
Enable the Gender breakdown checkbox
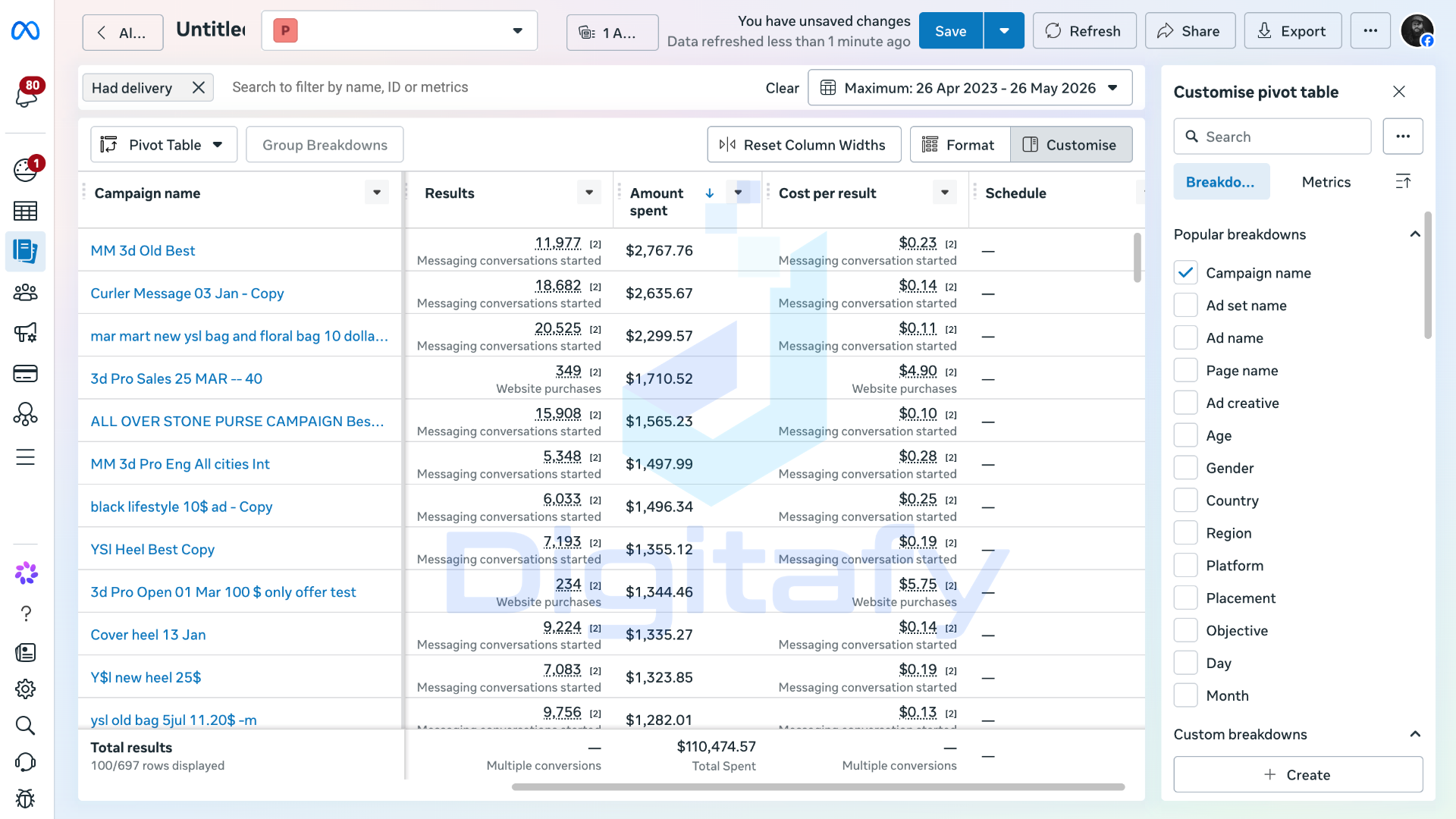click(x=1186, y=468)
